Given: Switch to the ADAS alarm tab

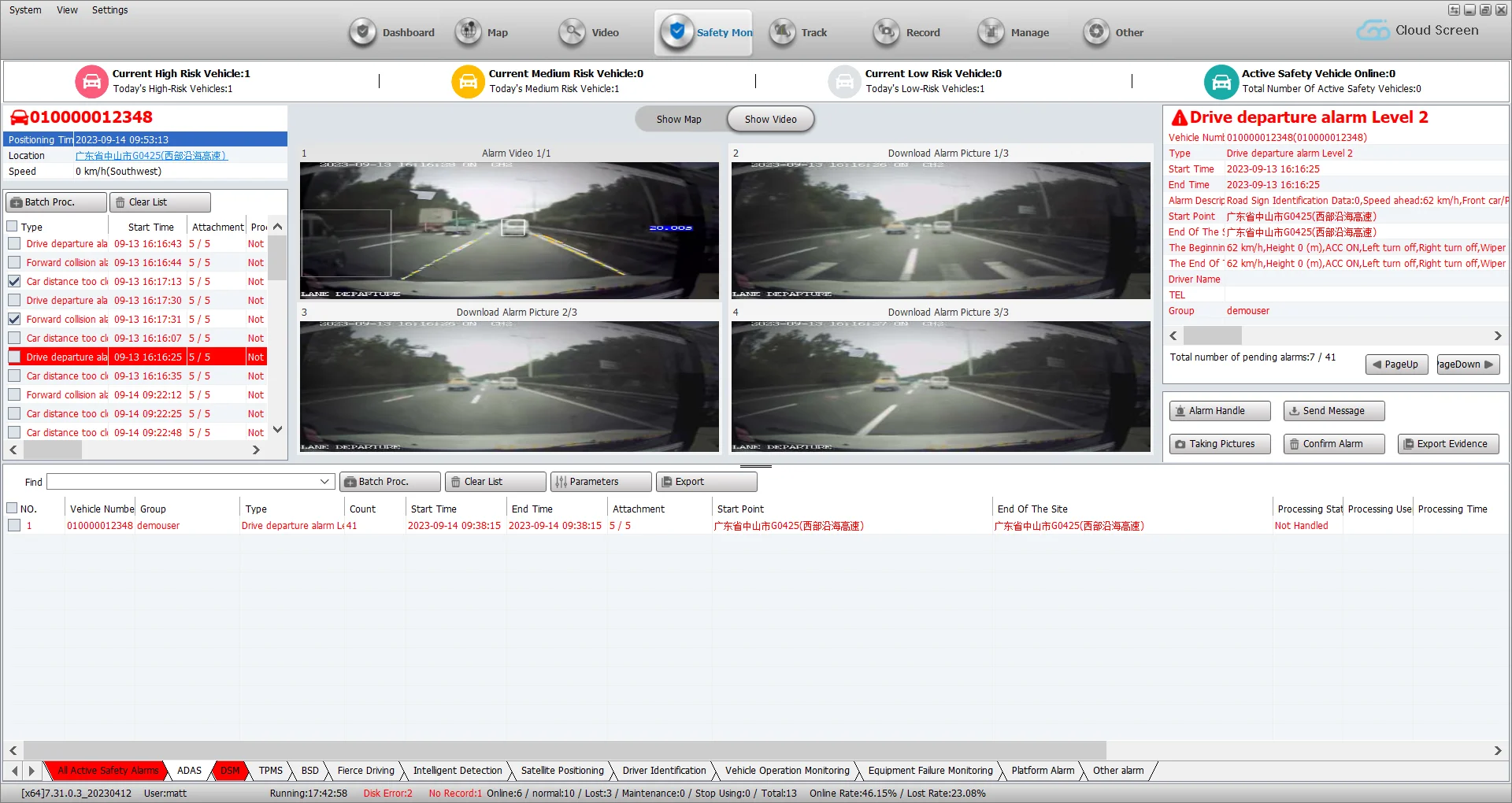Looking at the screenshot, I should tap(188, 771).
